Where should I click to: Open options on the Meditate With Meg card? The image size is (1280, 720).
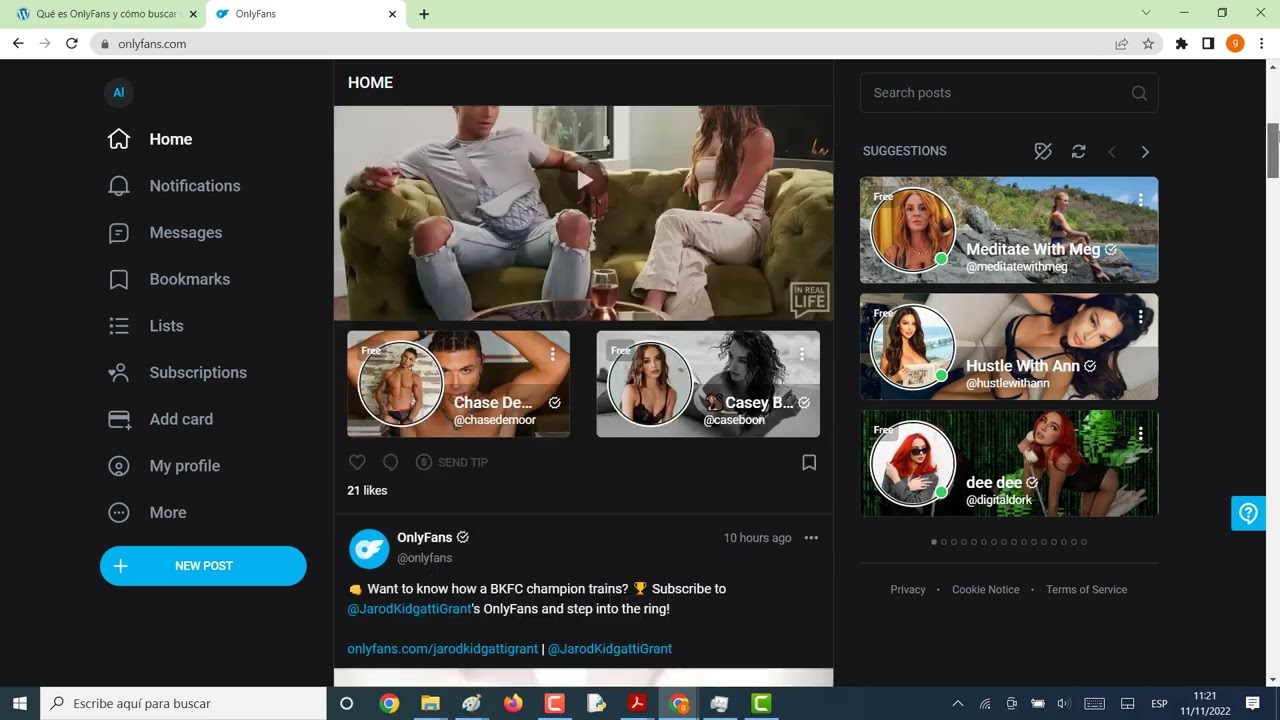[x=1140, y=200]
